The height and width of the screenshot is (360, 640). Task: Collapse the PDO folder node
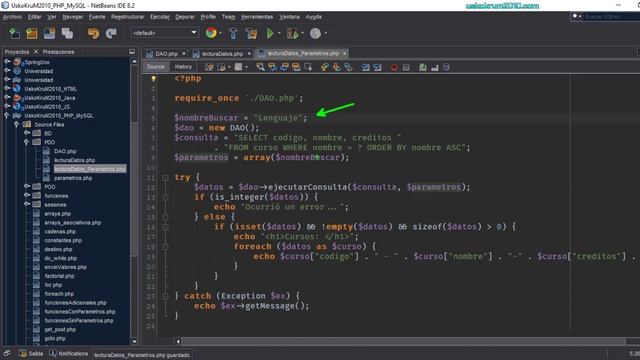pos(27,142)
